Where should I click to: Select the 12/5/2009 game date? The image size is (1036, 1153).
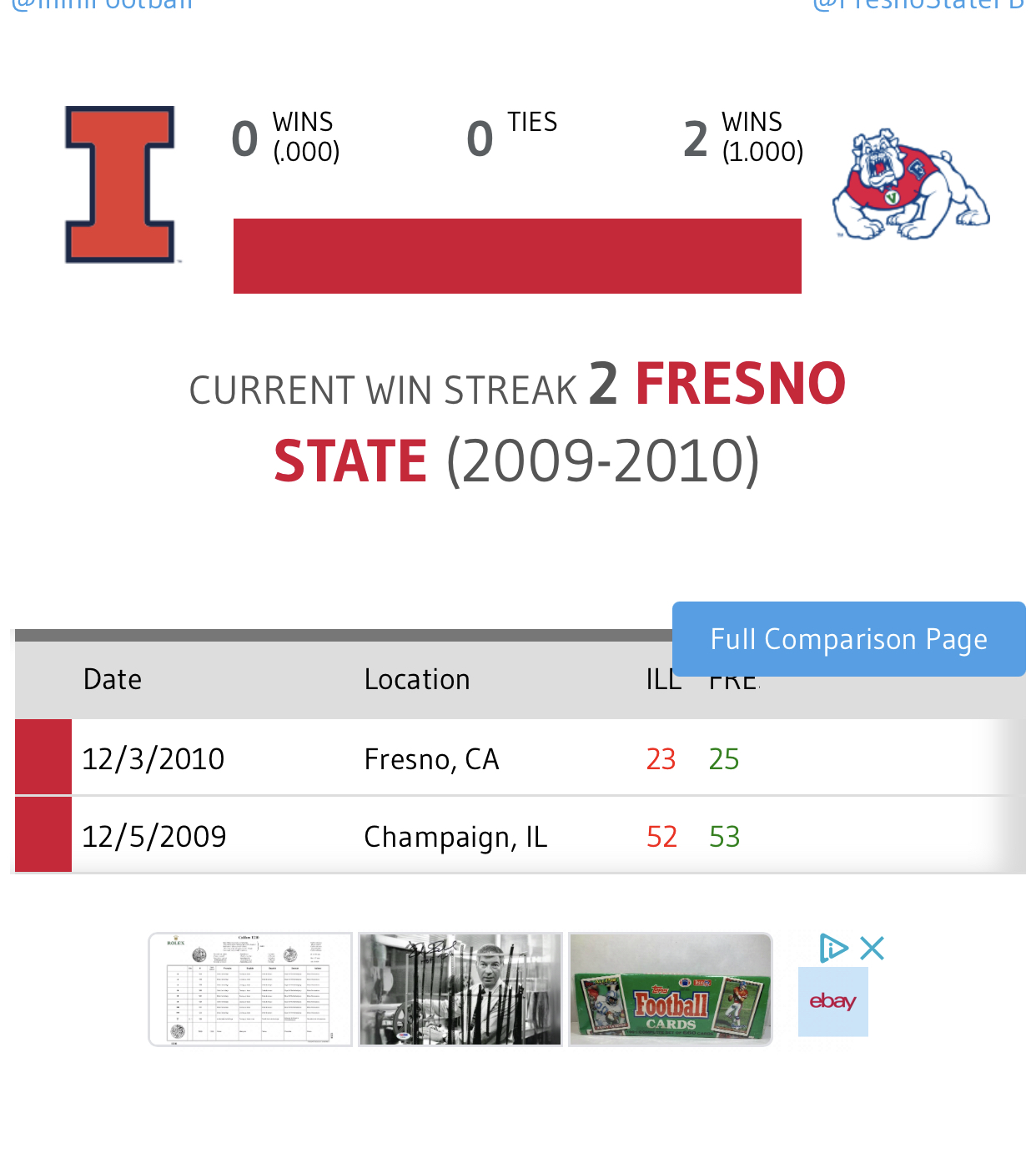154,837
